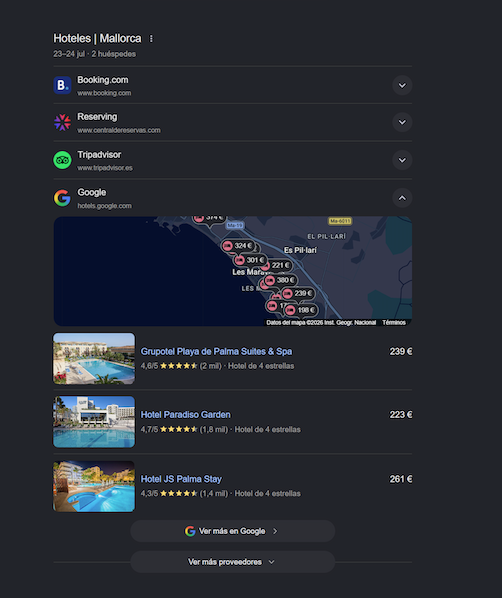Expand the Booking.com provider section

click(x=402, y=85)
